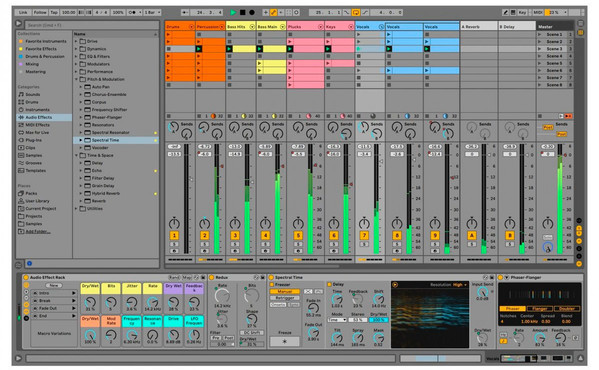Screen dimensions: 599x370
Task: Expand the Utilities folder
Action: coord(76,208)
